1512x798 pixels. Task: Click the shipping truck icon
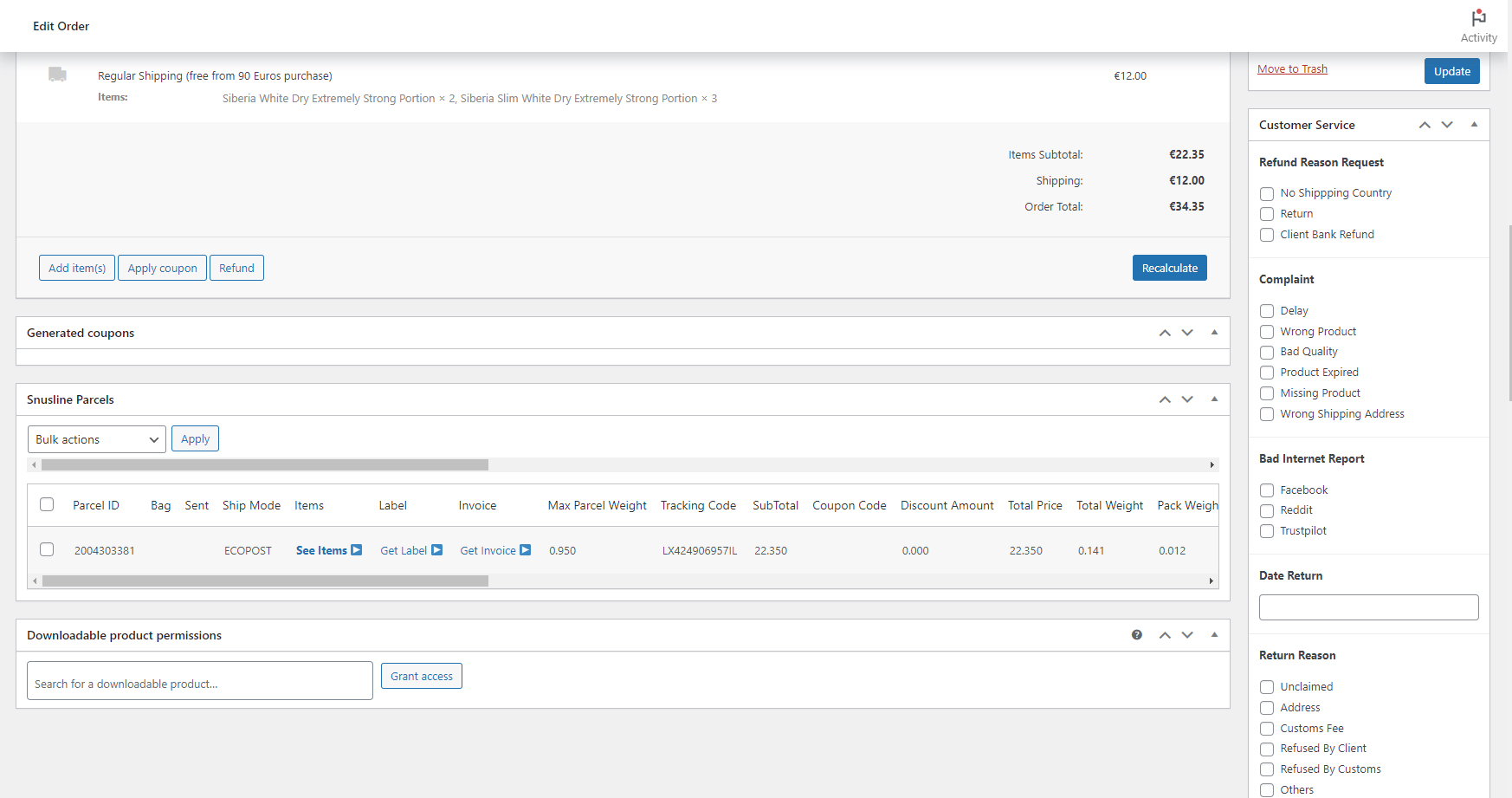pyautogui.click(x=57, y=74)
